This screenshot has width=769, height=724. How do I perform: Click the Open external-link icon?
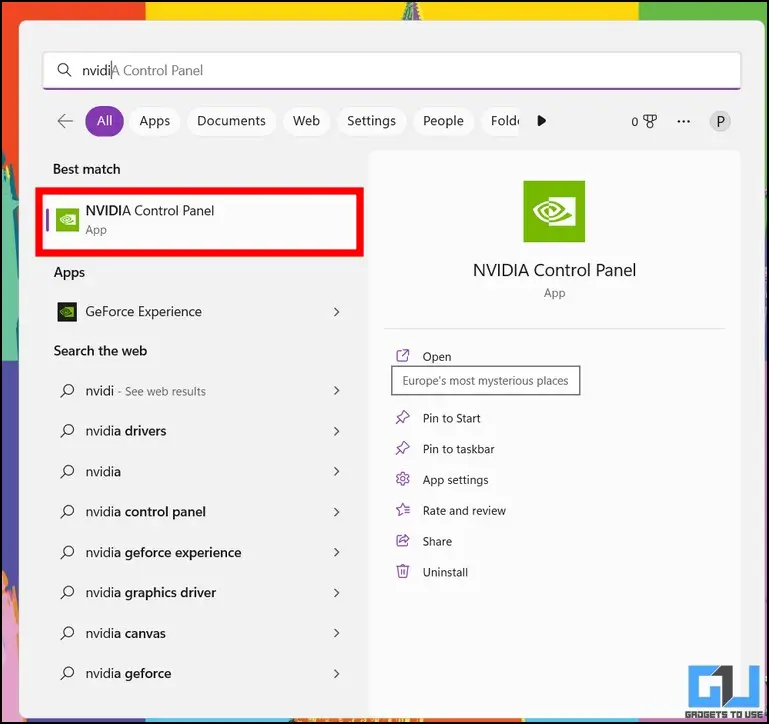pyautogui.click(x=403, y=356)
